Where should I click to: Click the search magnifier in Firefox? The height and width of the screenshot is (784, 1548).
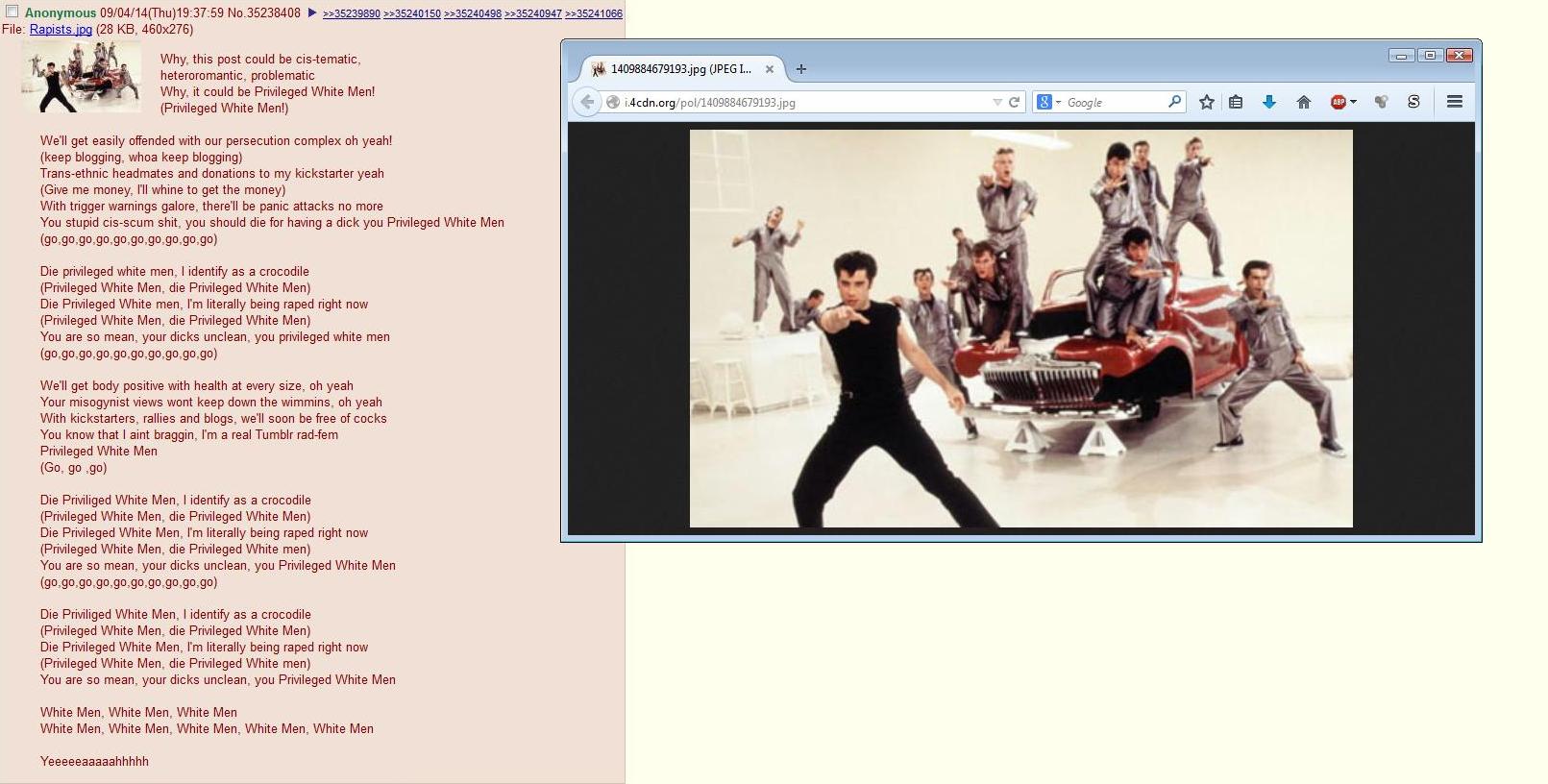pyautogui.click(x=1174, y=102)
